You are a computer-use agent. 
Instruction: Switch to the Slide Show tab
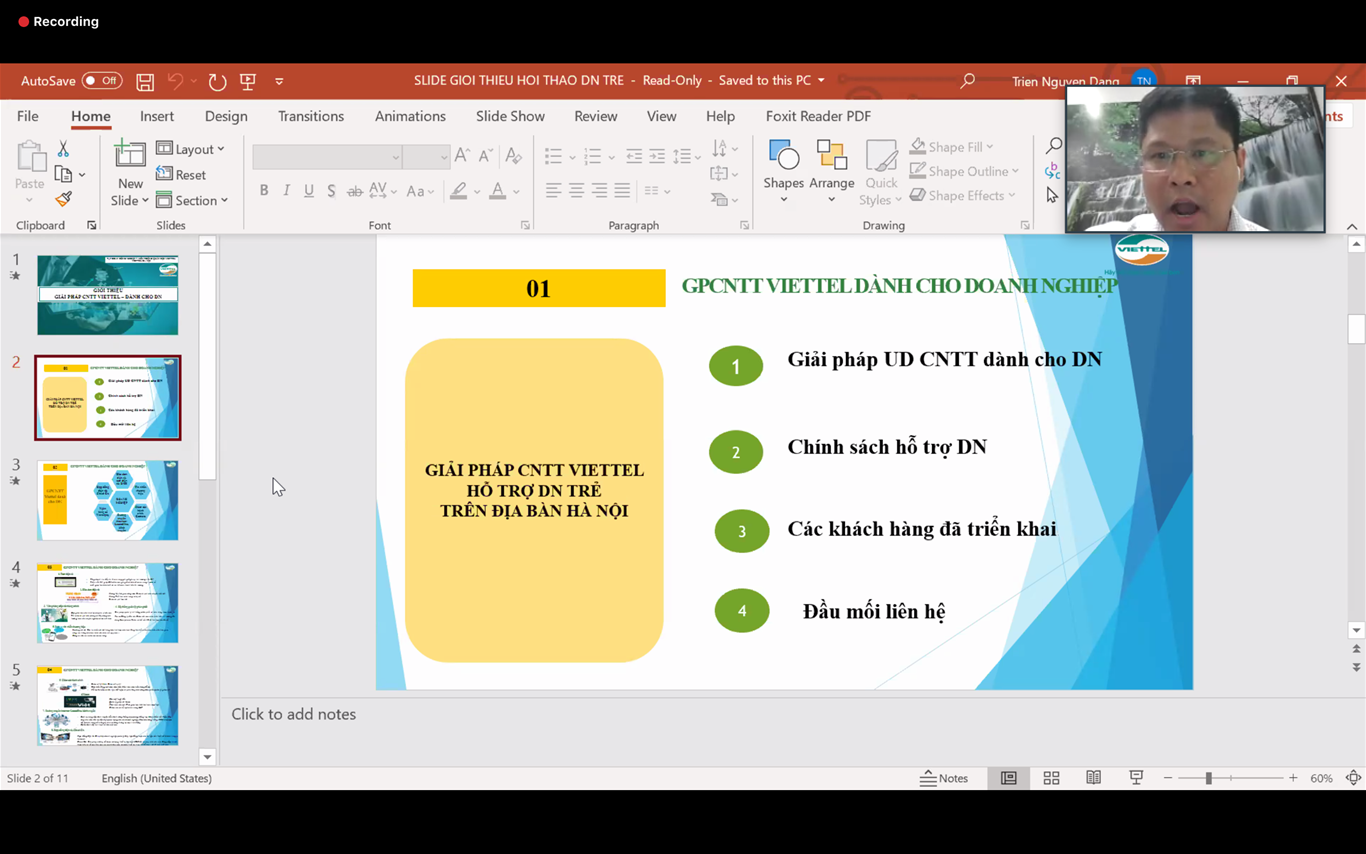[510, 116]
